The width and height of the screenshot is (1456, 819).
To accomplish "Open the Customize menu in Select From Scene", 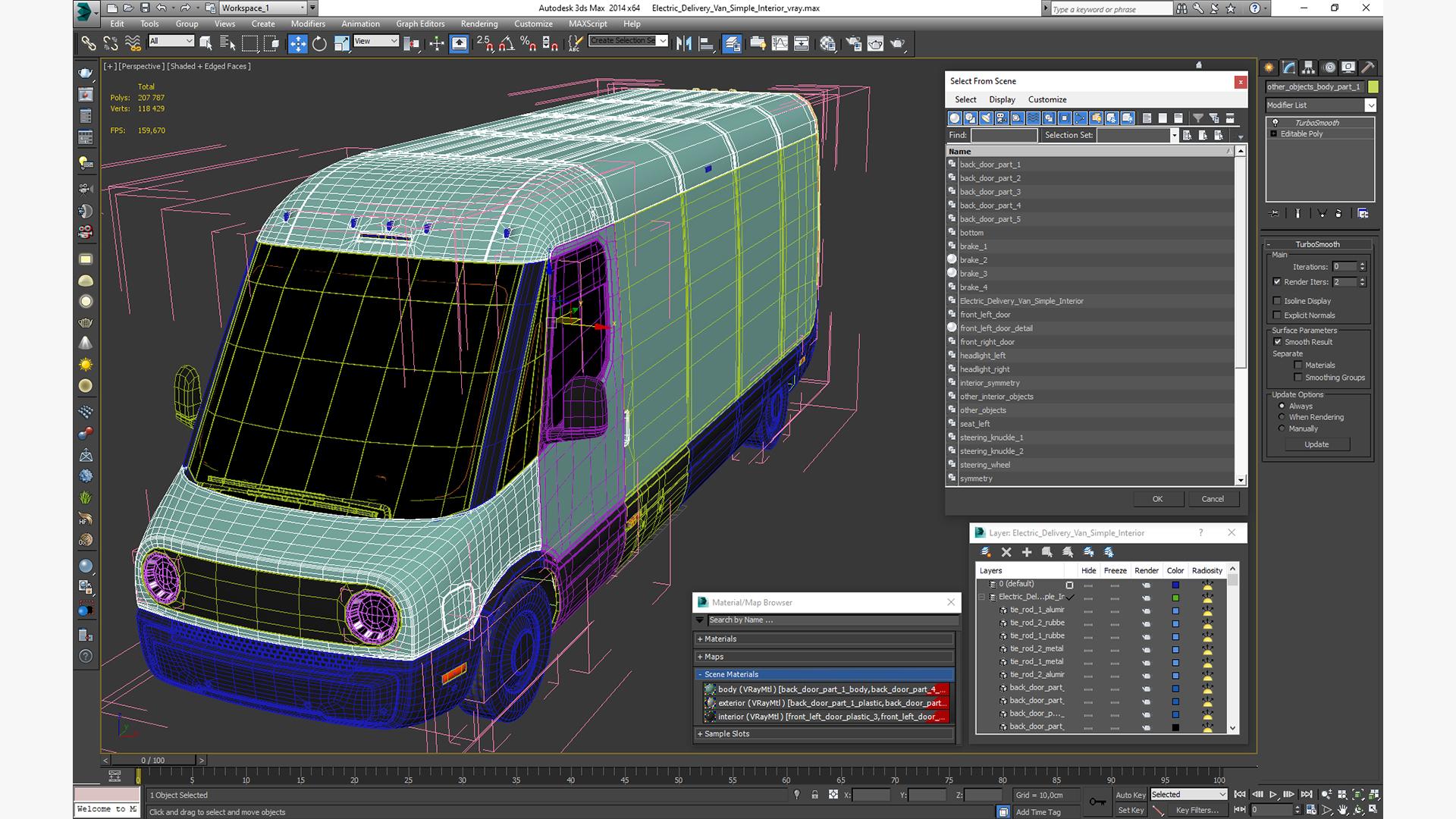I will [x=1046, y=99].
